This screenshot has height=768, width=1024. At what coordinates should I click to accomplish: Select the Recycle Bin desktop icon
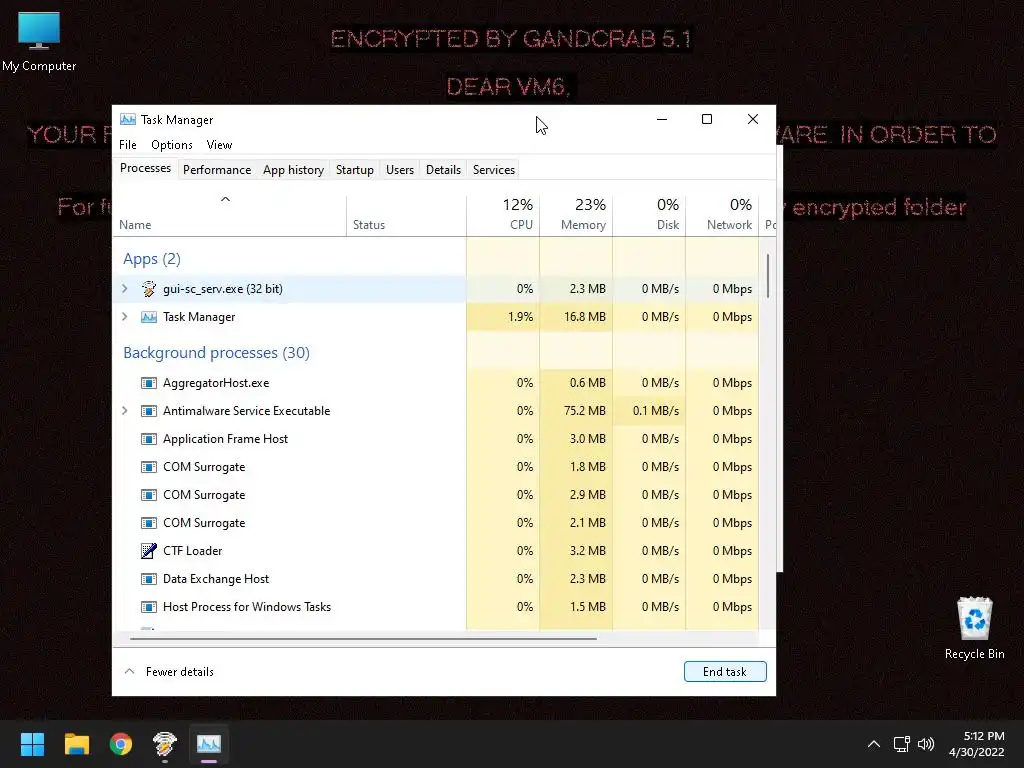[974, 628]
